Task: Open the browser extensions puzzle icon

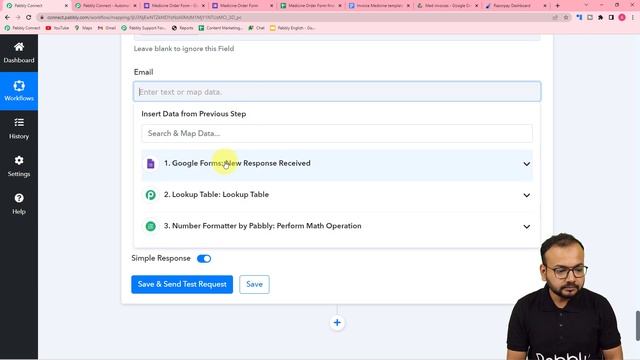Action: click(600, 18)
